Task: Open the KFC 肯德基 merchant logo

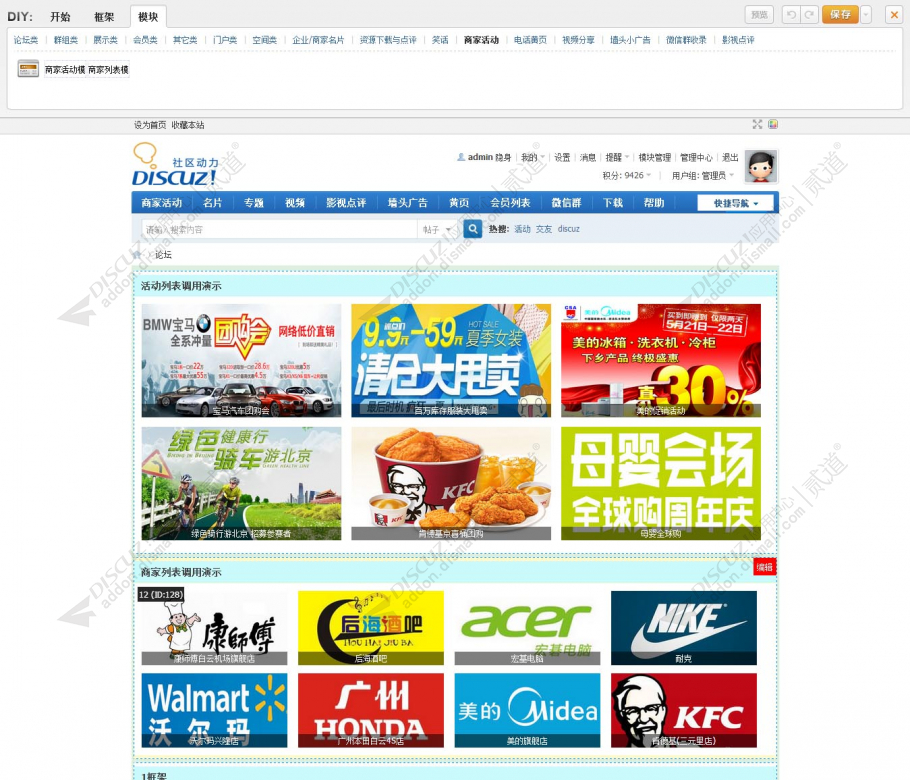Action: click(684, 710)
